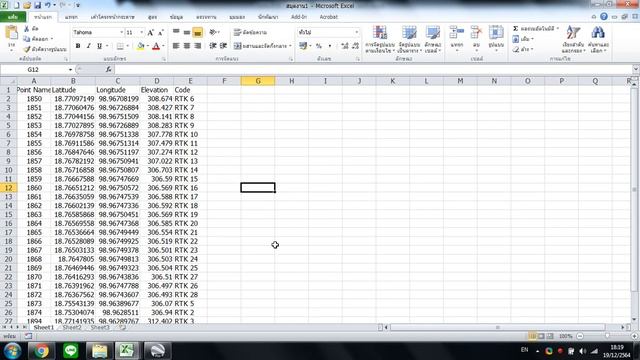Viewport: 640px width, 360px height.
Task: Click the Increase Indent icon
Action: coord(223,46)
